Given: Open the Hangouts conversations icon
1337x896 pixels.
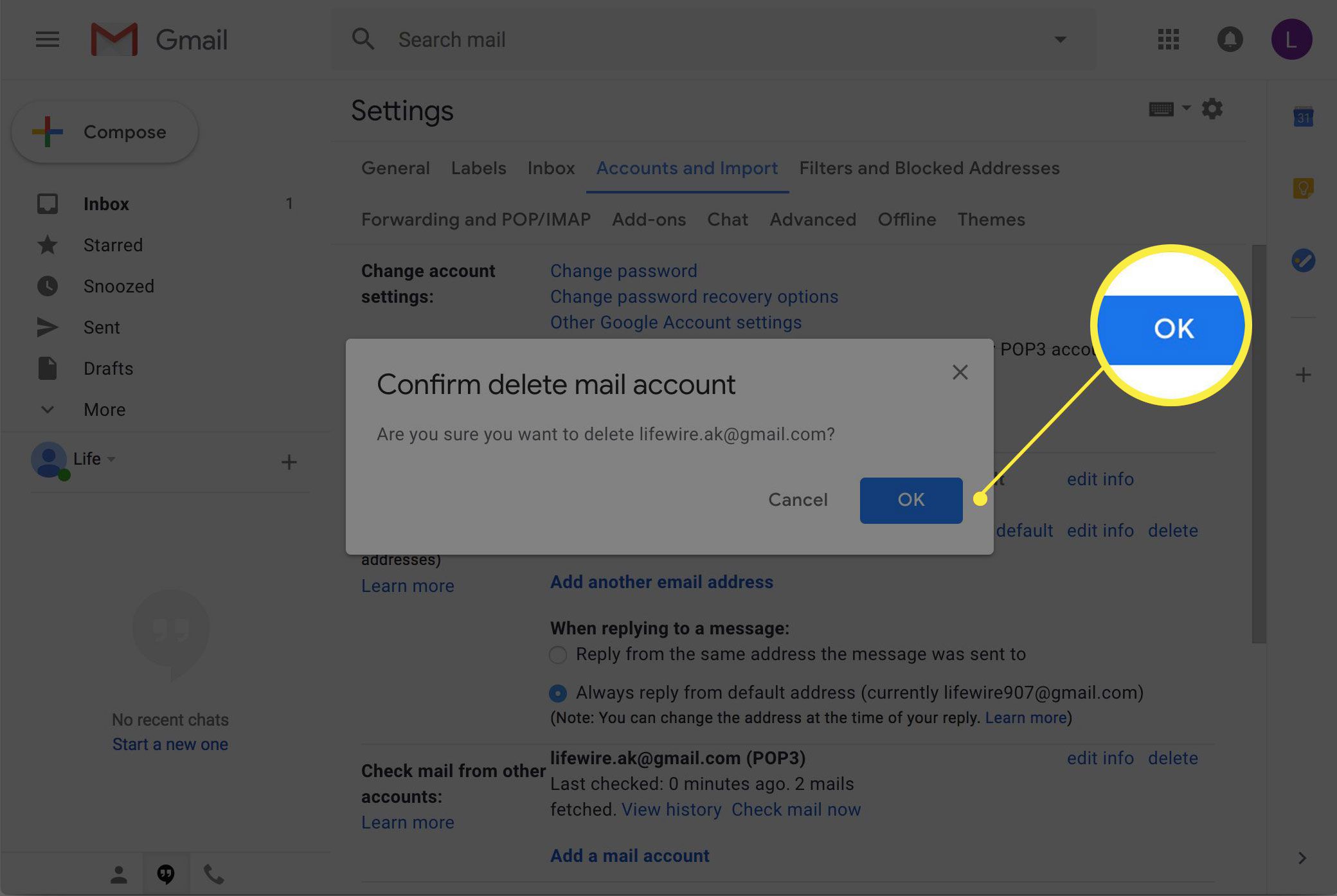Looking at the screenshot, I should 166,874.
